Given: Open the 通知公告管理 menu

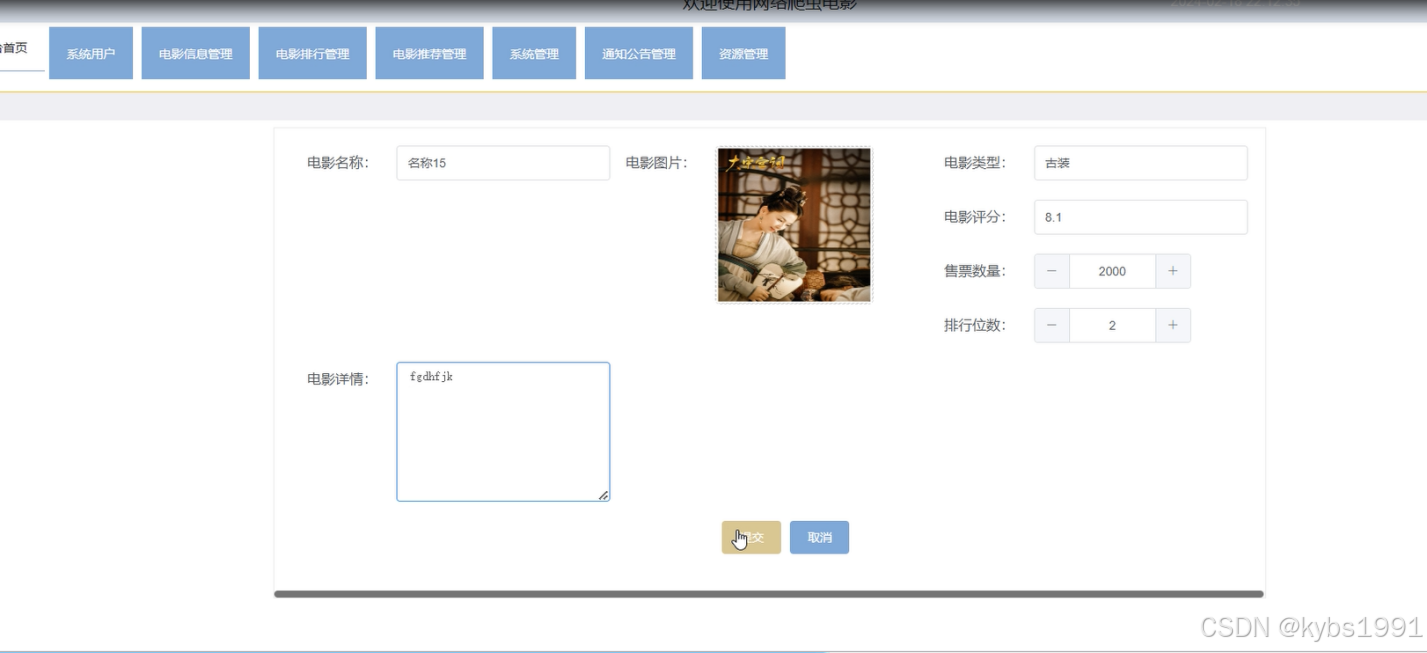Looking at the screenshot, I should point(639,53).
